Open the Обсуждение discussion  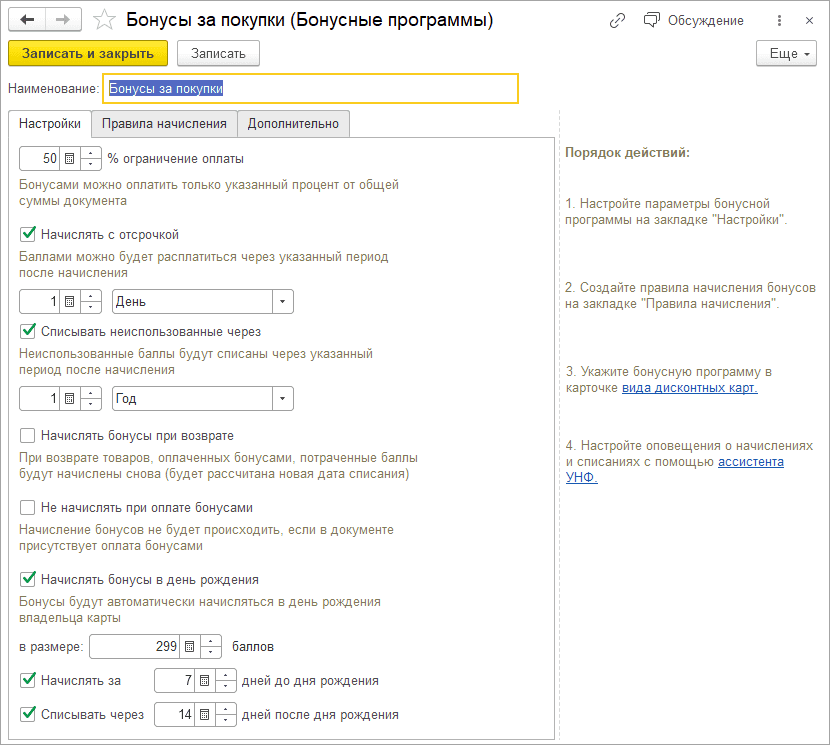(x=693, y=21)
